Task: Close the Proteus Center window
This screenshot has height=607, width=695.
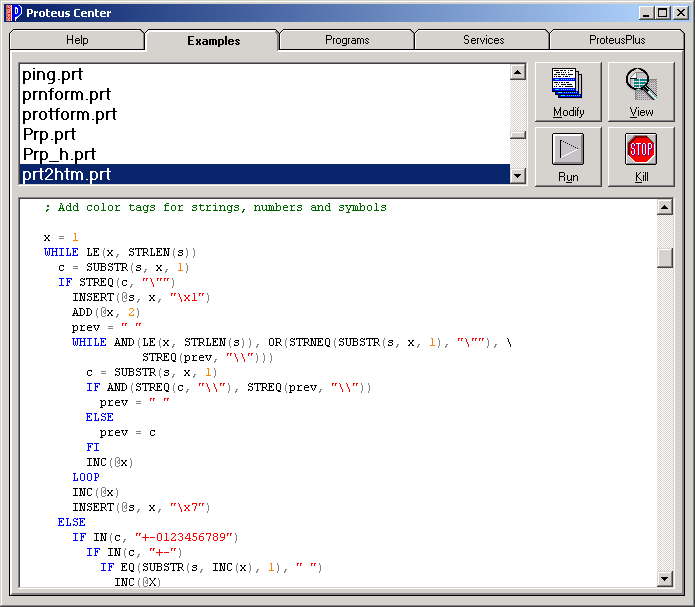Action: point(681,13)
